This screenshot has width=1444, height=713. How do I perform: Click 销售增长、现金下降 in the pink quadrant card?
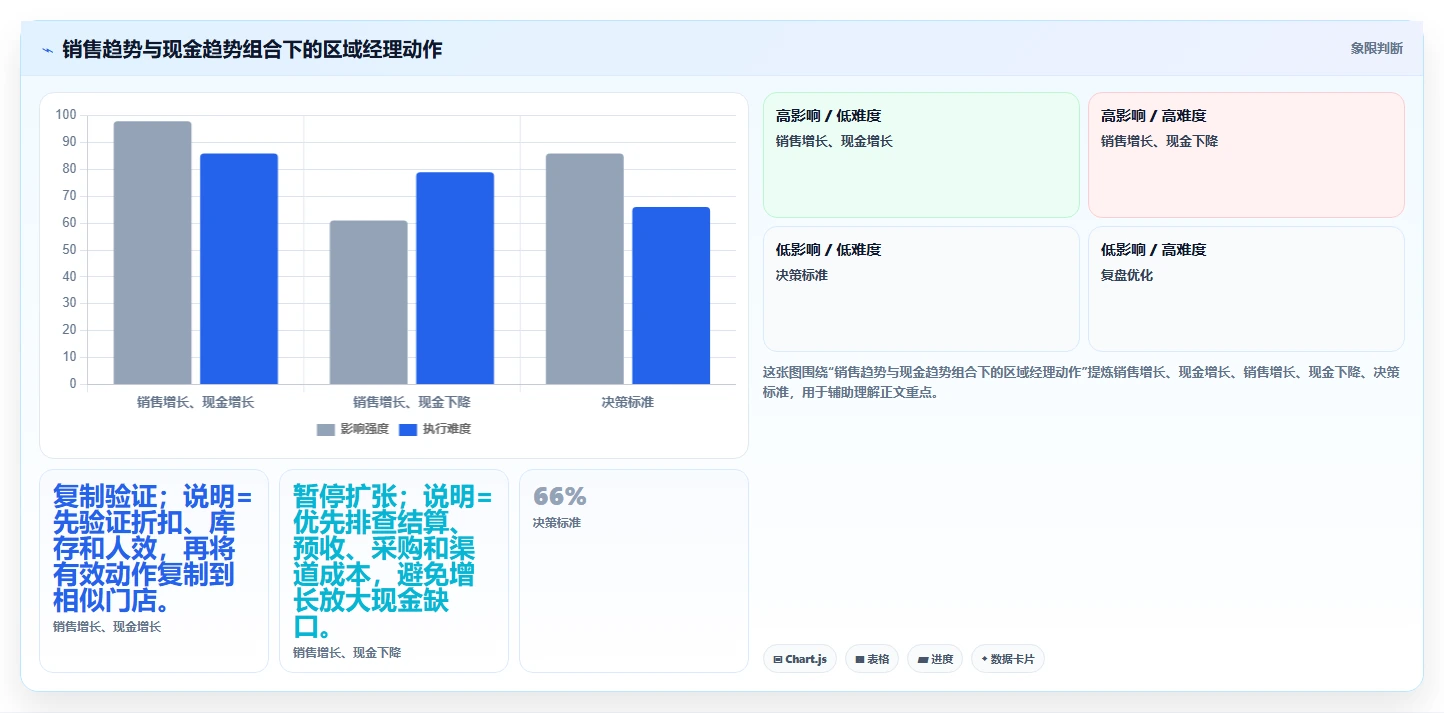[1159, 141]
